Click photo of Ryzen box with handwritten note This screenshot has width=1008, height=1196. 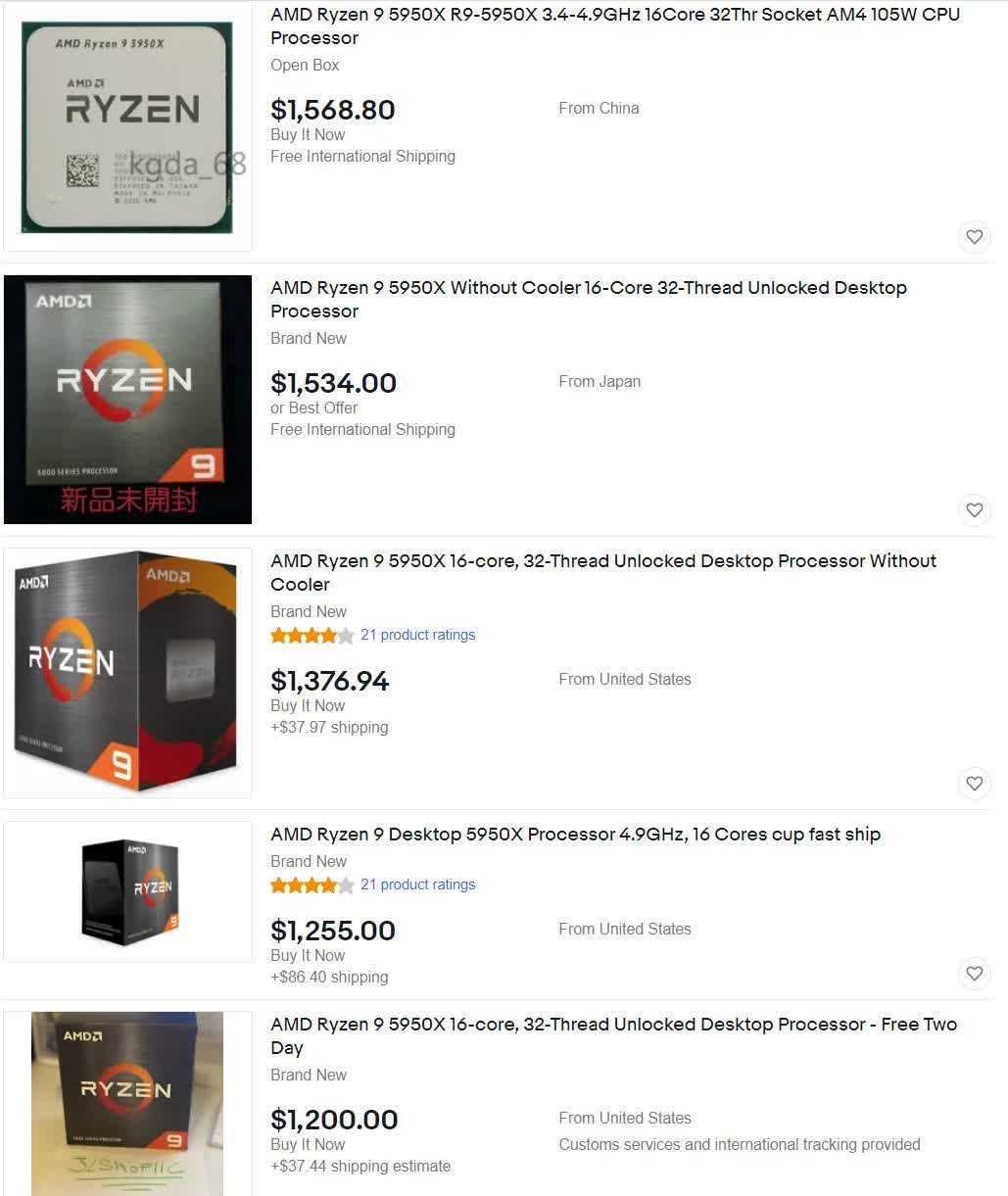[x=127, y=1104]
